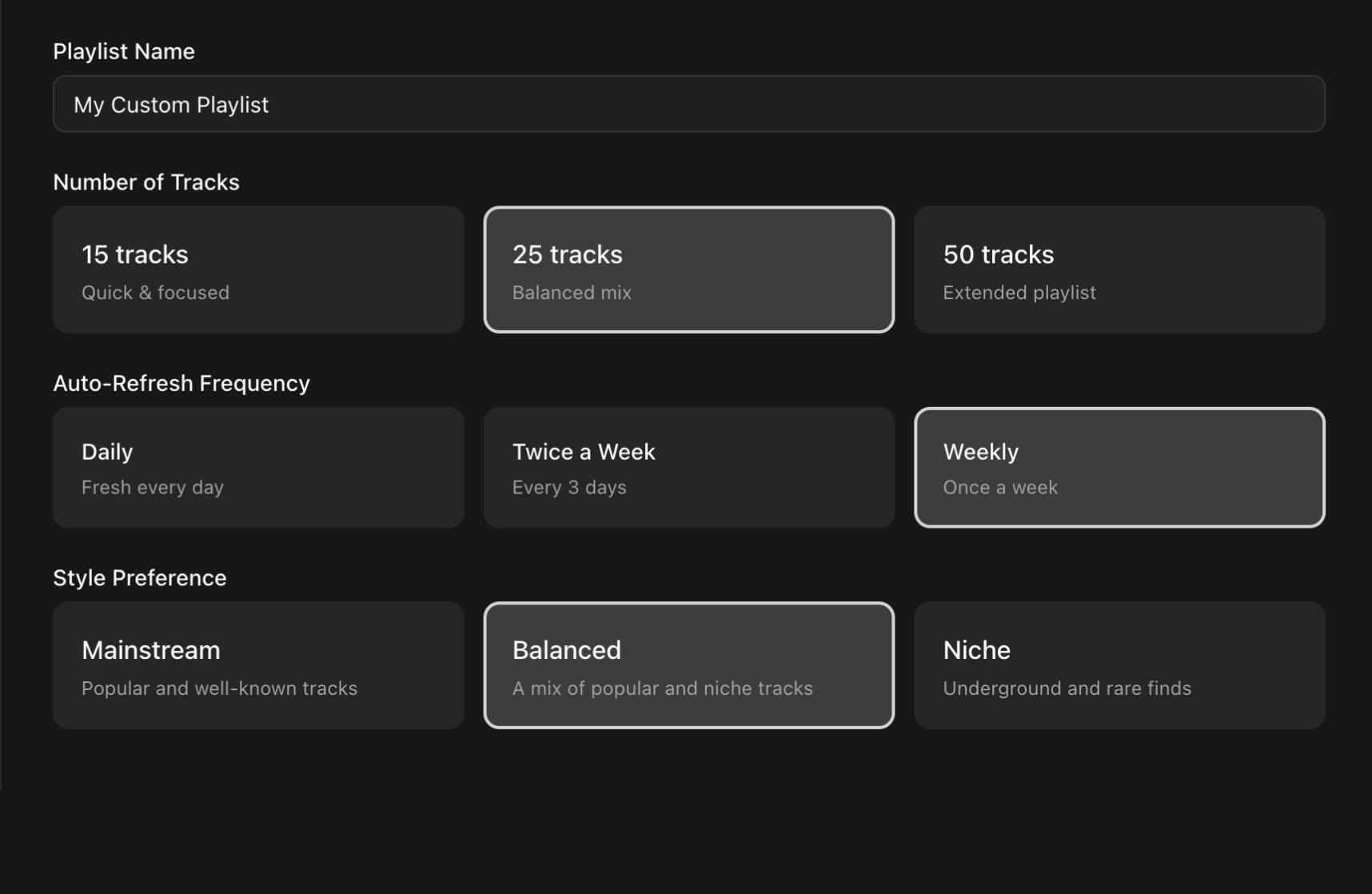The width and height of the screenshot is (1372, 894).
Task: Select the 15 tracks option
Action: pyautogui.click(x=257, y=269)
